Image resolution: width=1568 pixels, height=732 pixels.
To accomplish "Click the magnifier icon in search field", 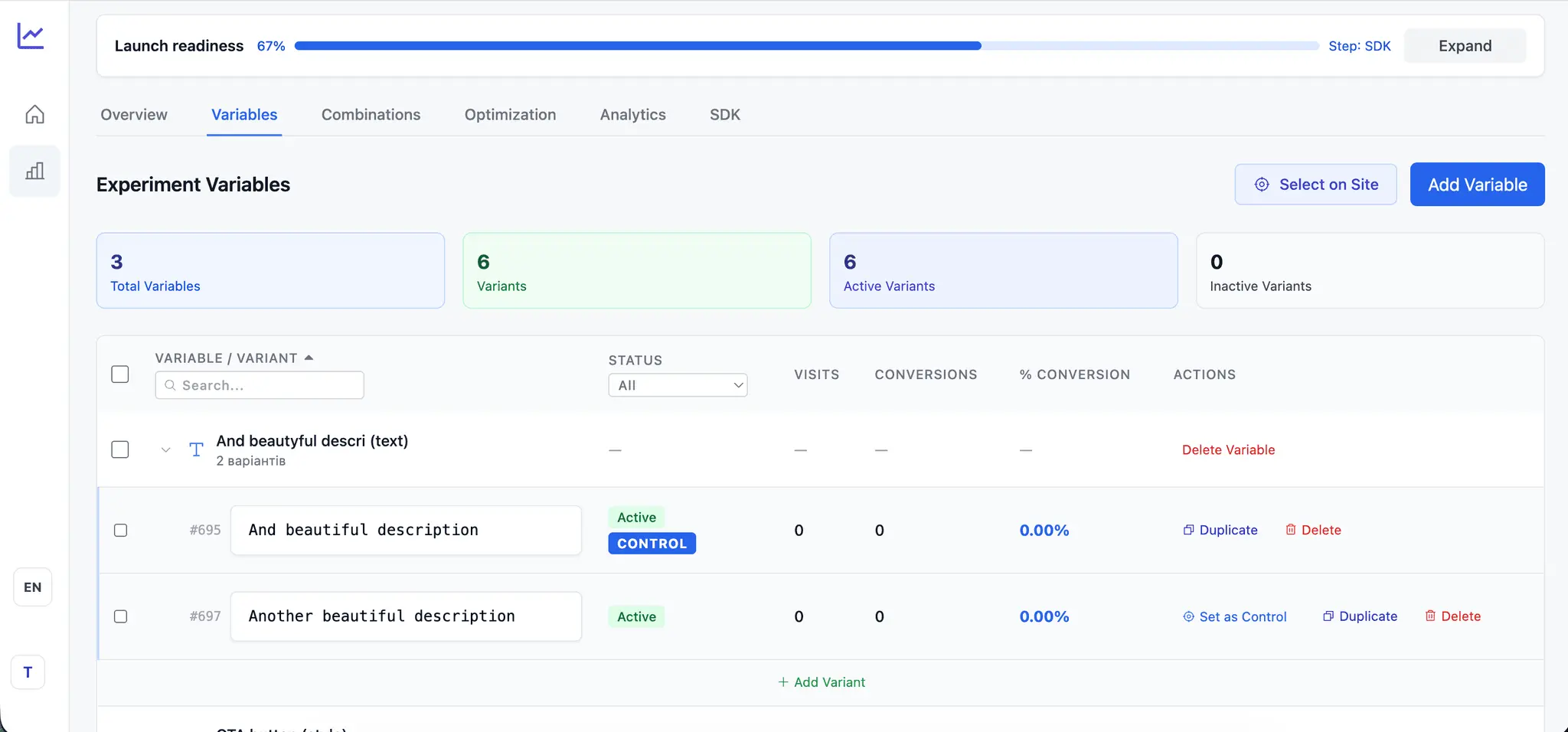I will [170, 385].
